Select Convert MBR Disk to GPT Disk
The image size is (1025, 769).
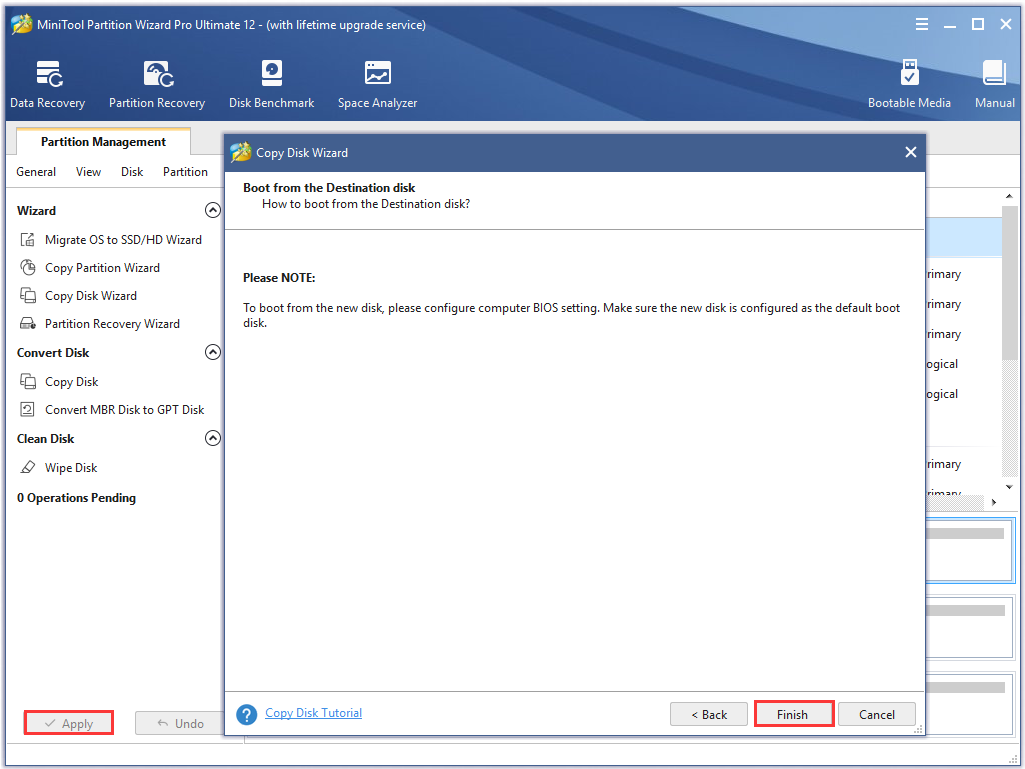click(x=124, y=409)
